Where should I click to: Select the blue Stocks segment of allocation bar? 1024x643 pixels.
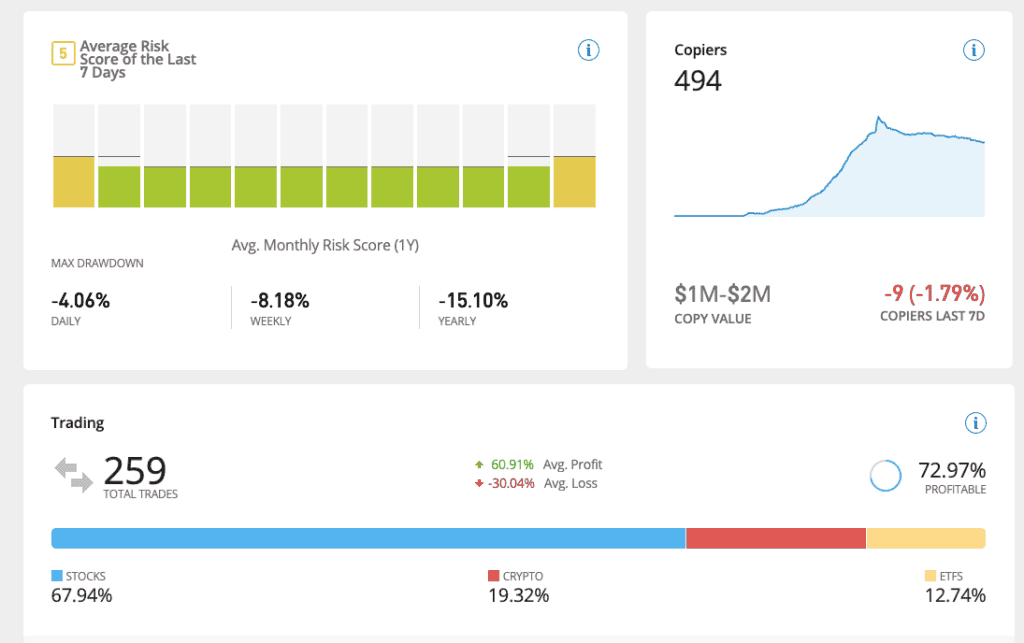(367, 538)
